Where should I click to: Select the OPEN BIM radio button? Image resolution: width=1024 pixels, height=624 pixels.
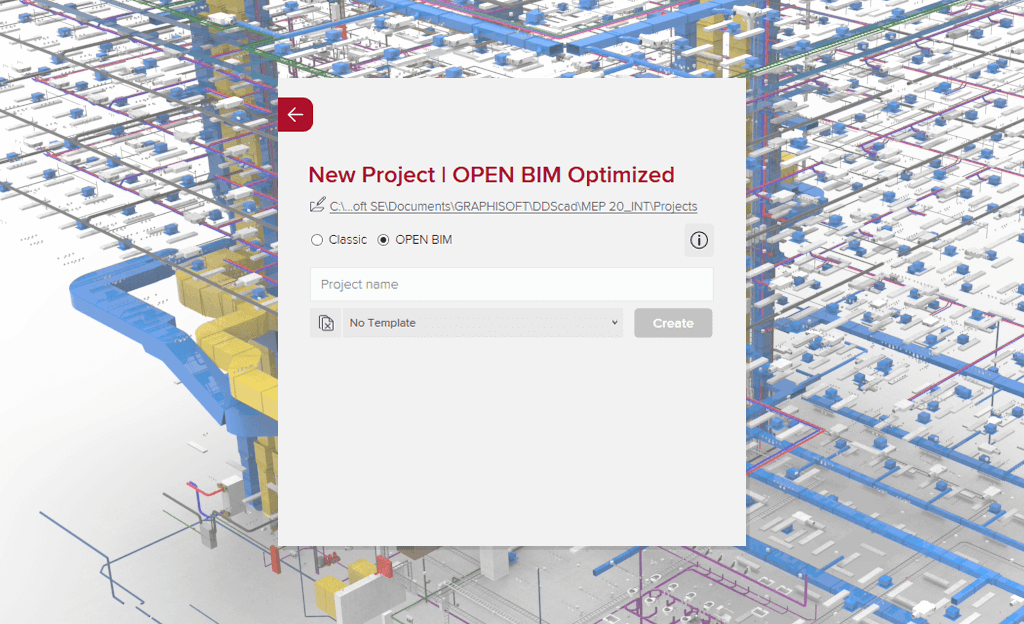point(383,240)
